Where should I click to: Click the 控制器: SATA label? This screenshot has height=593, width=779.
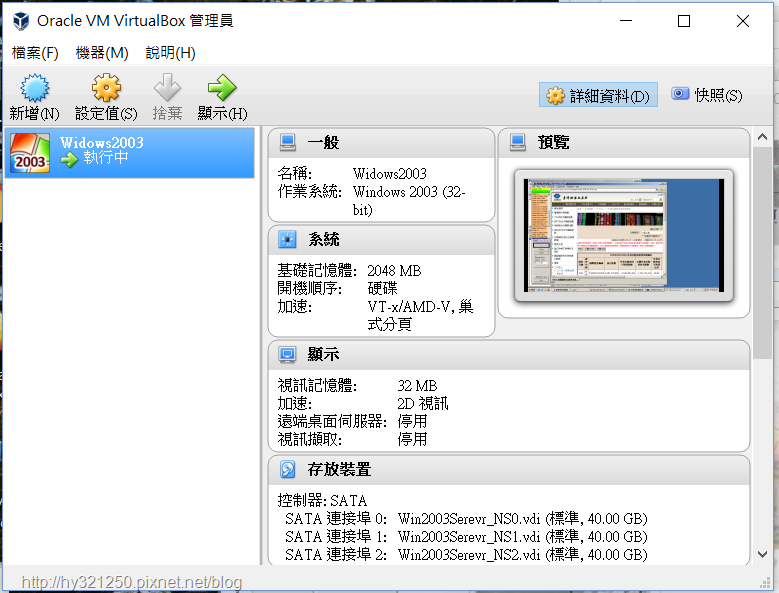point(322,500)
